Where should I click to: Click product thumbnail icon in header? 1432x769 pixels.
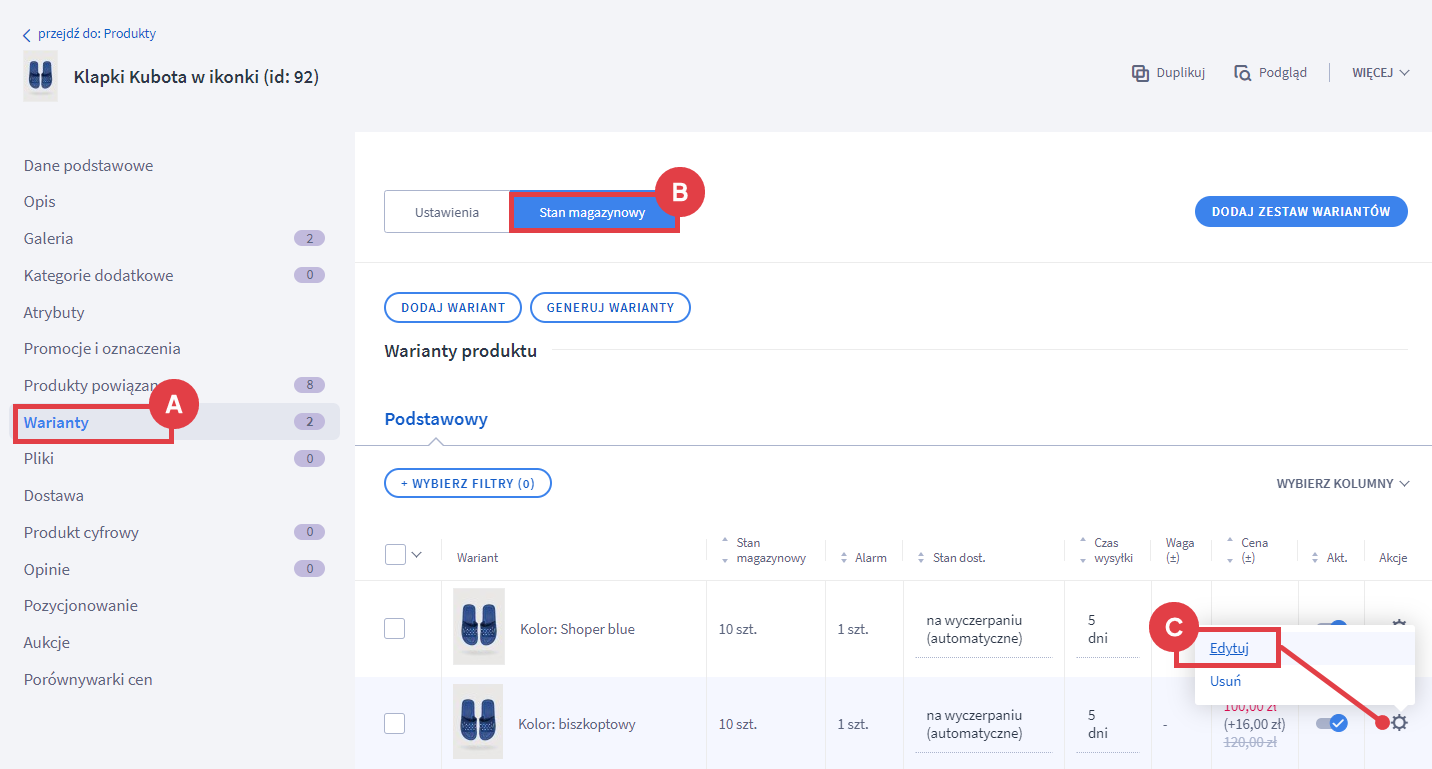coord(40,77)
